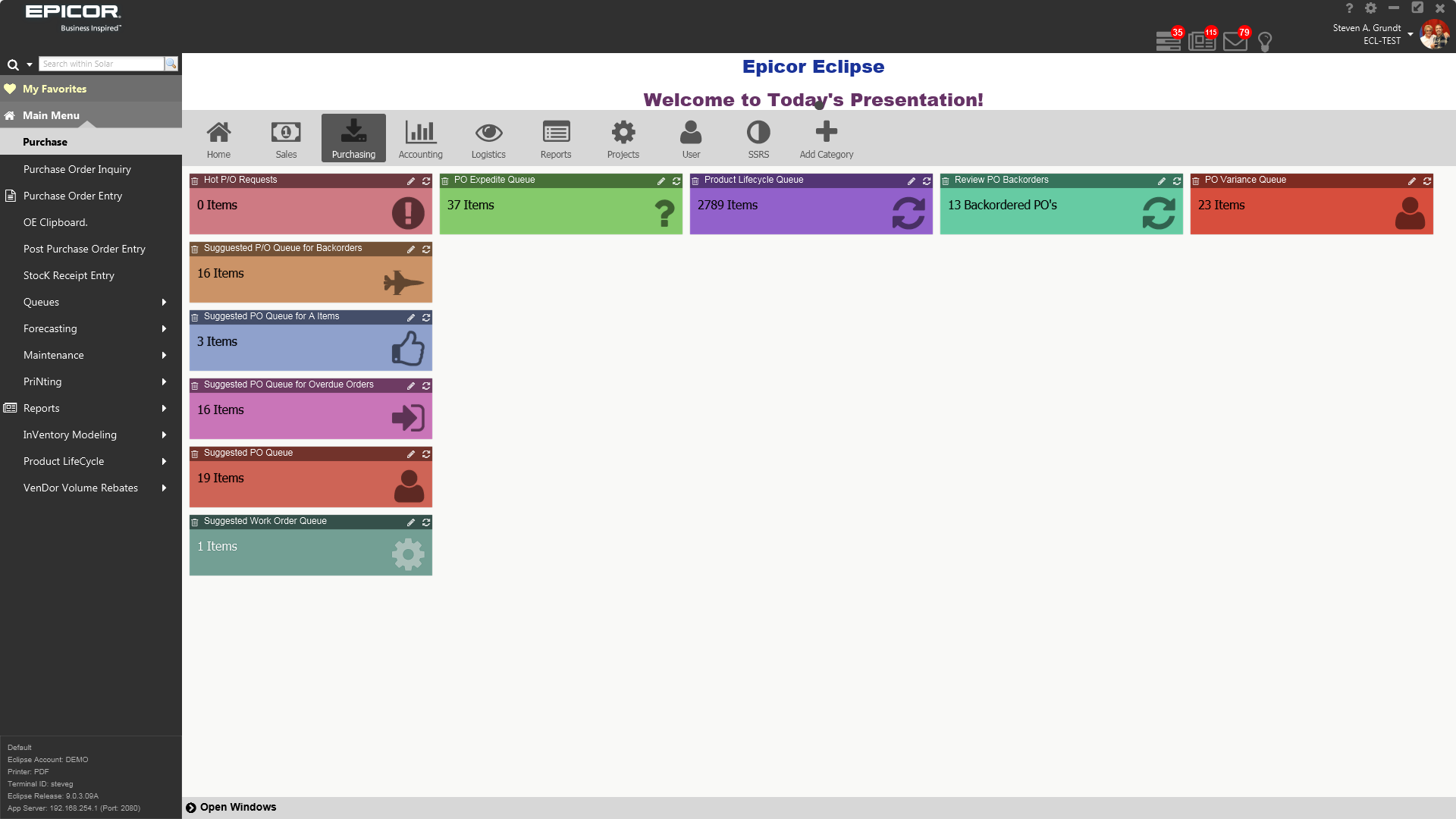Open the search options dropdown arrow
The image size is (1456, 819).
[x=30, y=64]
